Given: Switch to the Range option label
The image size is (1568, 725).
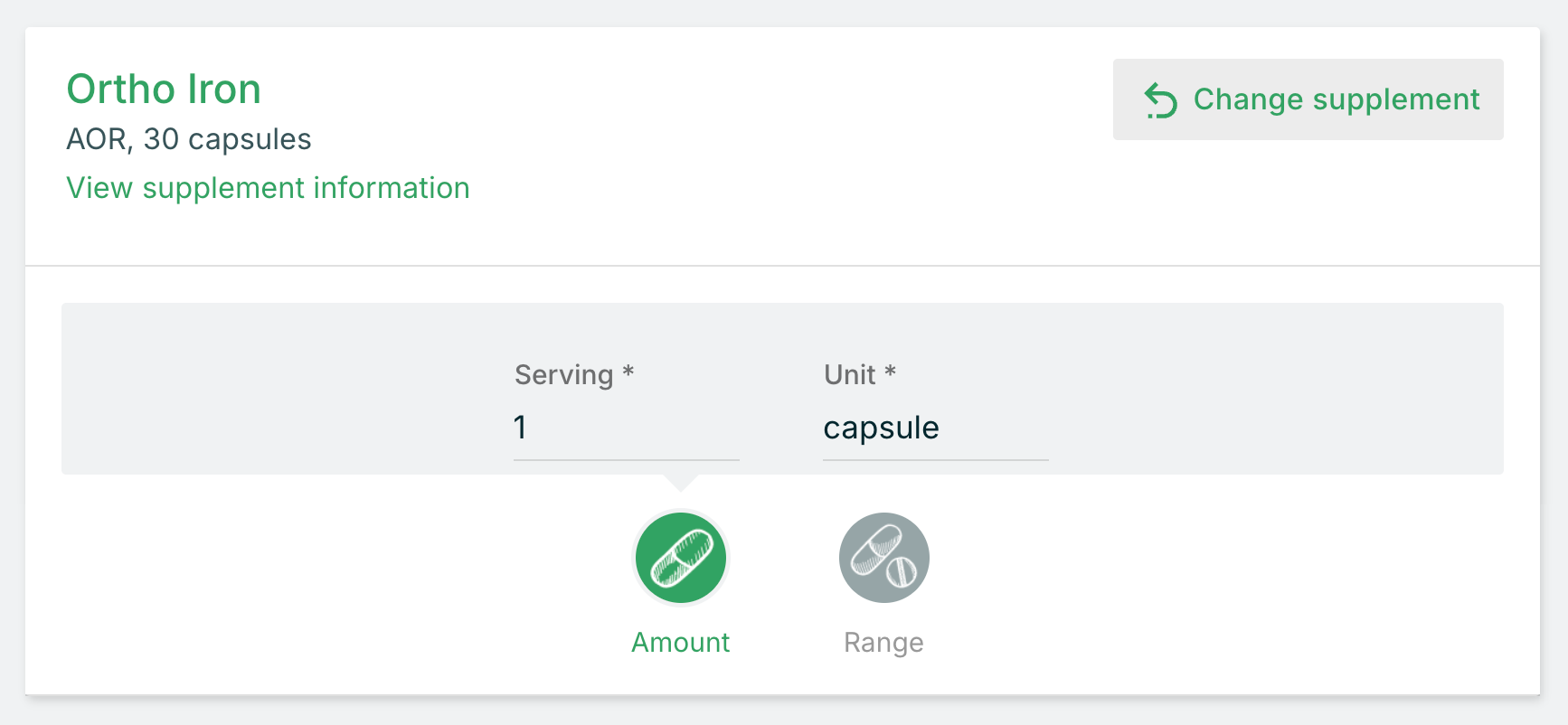Looking at the screenshot, I should 884,643.
